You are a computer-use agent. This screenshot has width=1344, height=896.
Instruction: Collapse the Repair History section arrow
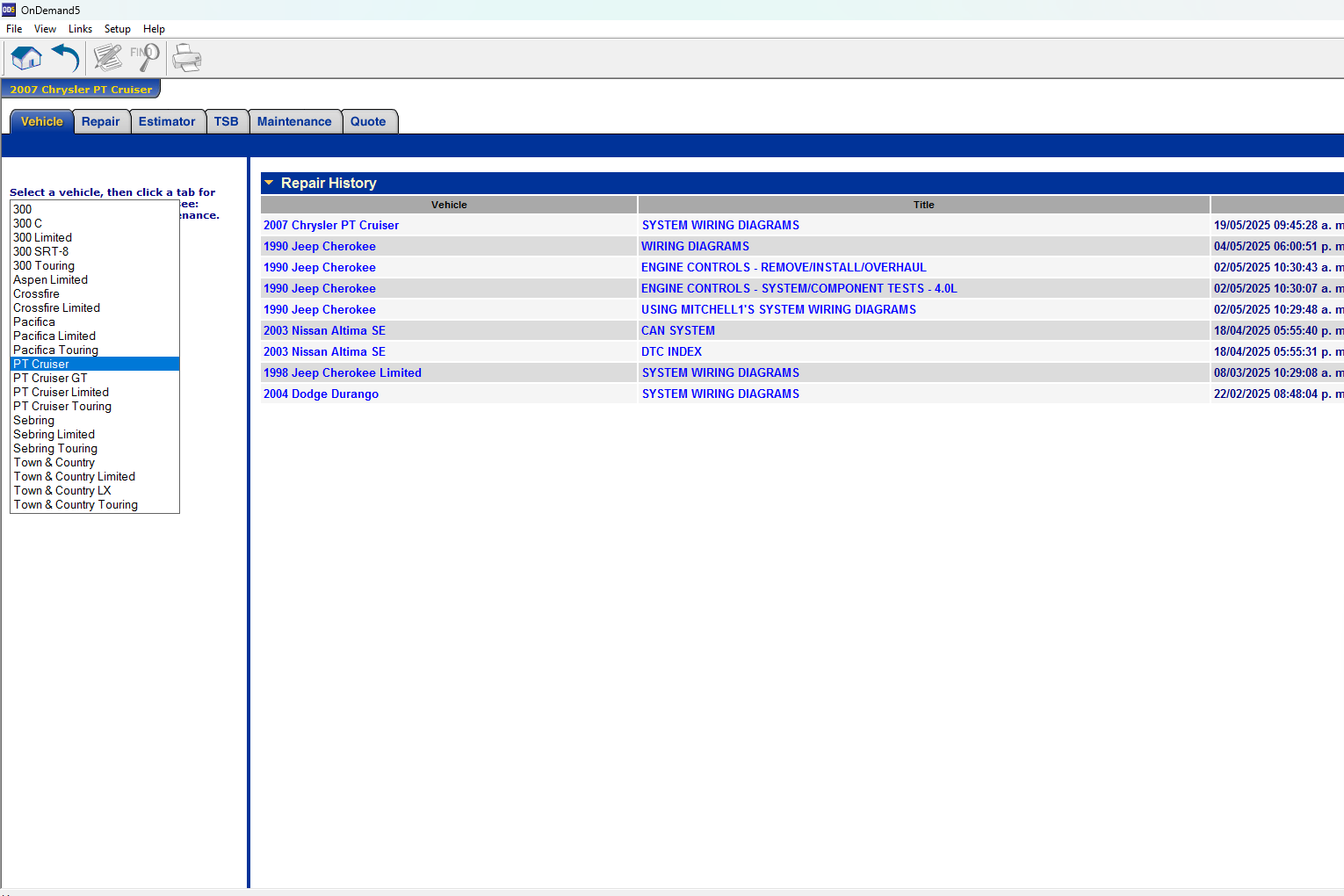pyautogui.click(x=269, y=183)
